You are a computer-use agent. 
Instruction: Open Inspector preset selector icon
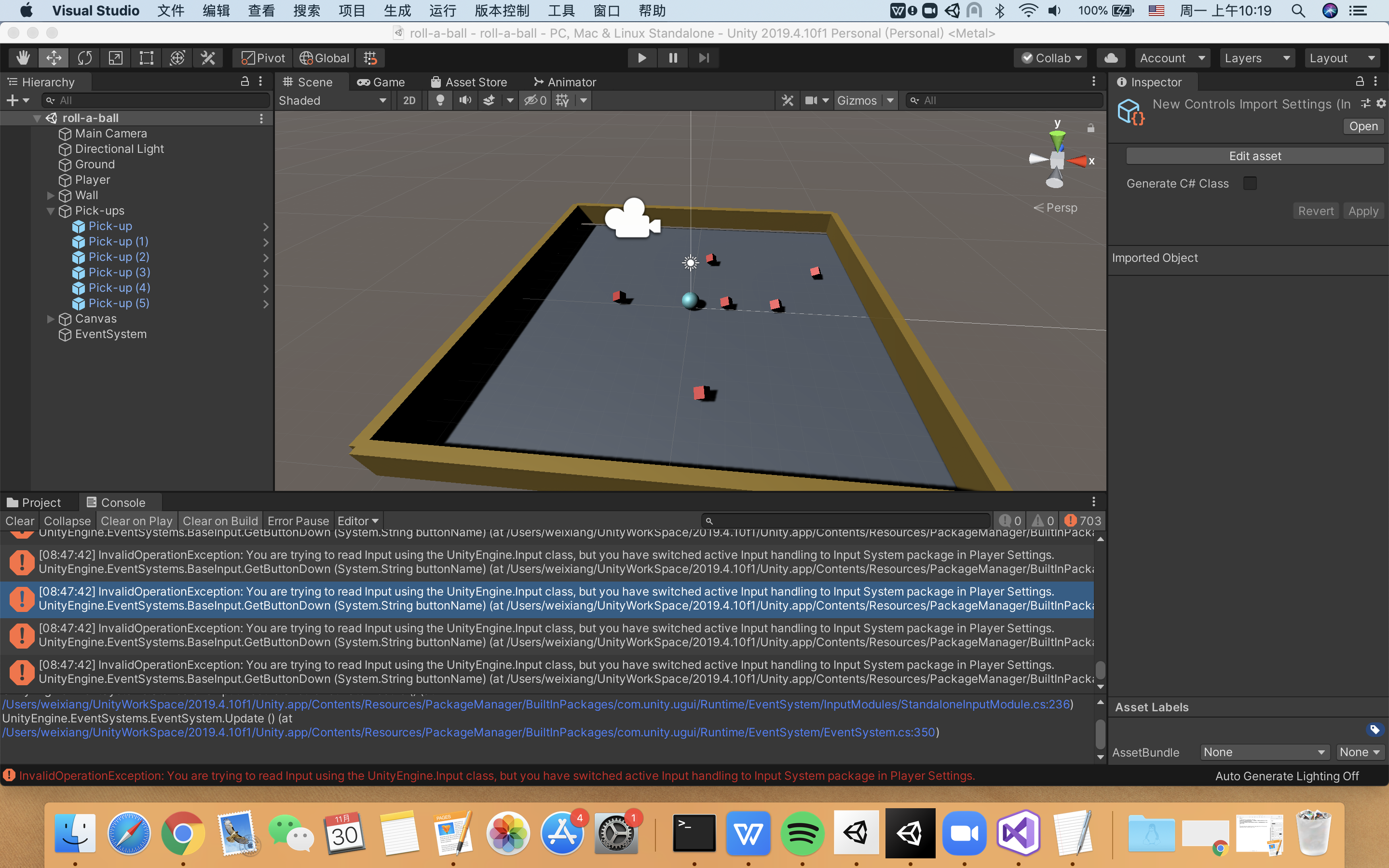[1365, 103]
